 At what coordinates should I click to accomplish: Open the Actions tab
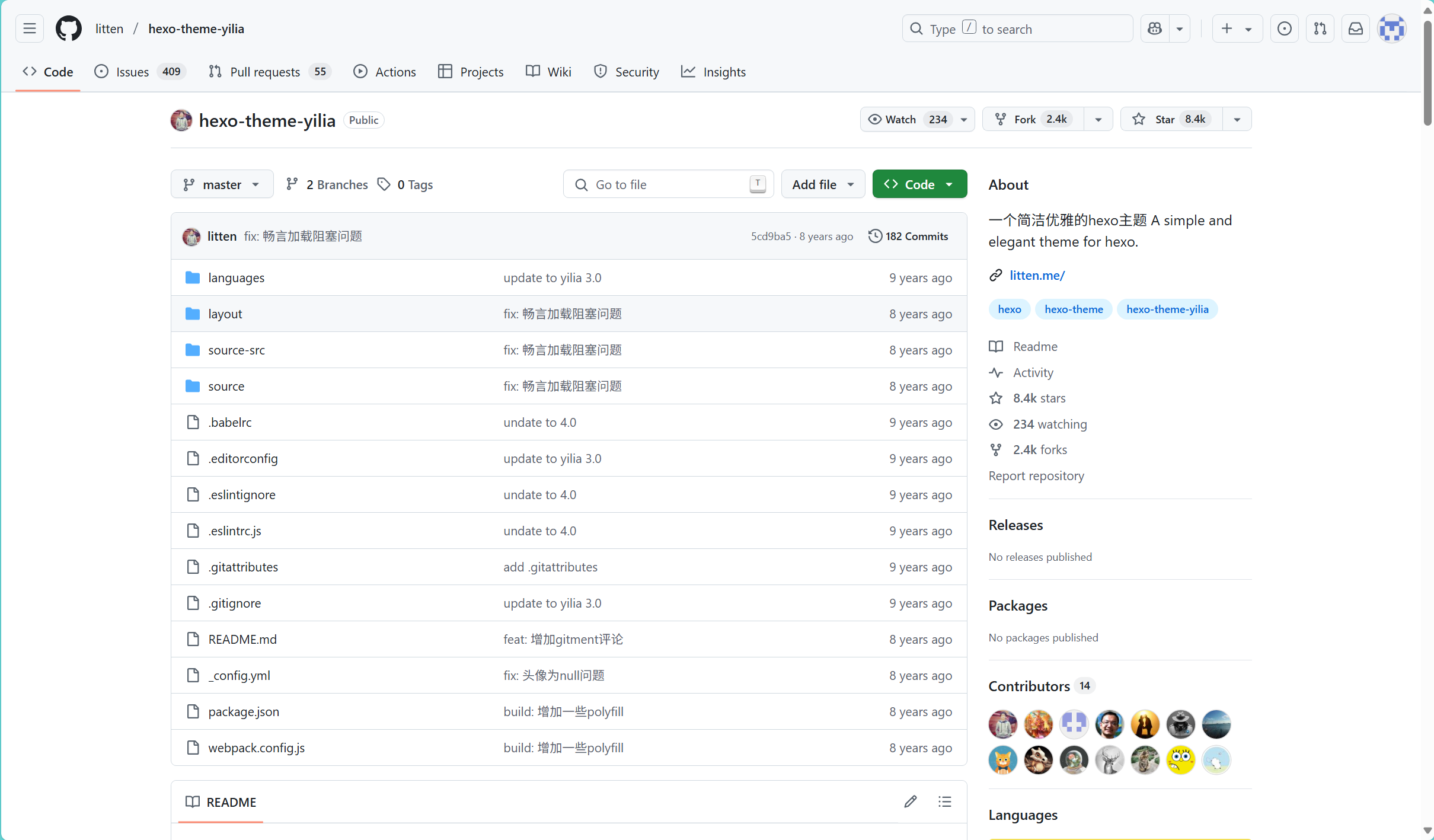point(385,72)
